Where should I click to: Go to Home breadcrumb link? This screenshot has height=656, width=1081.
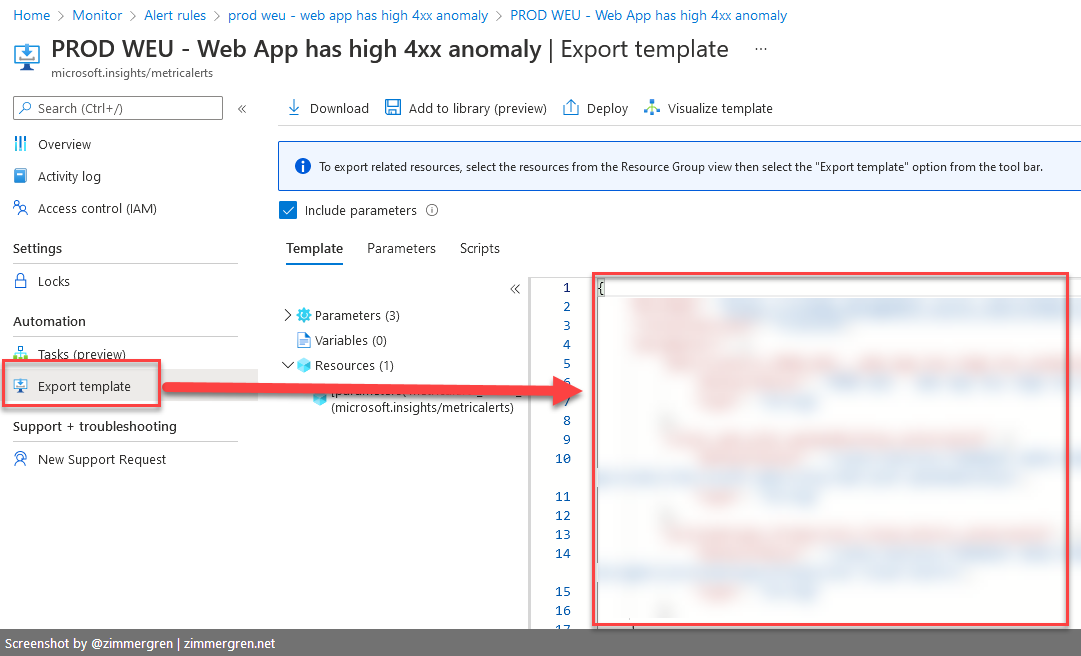[x=32, y=15]
